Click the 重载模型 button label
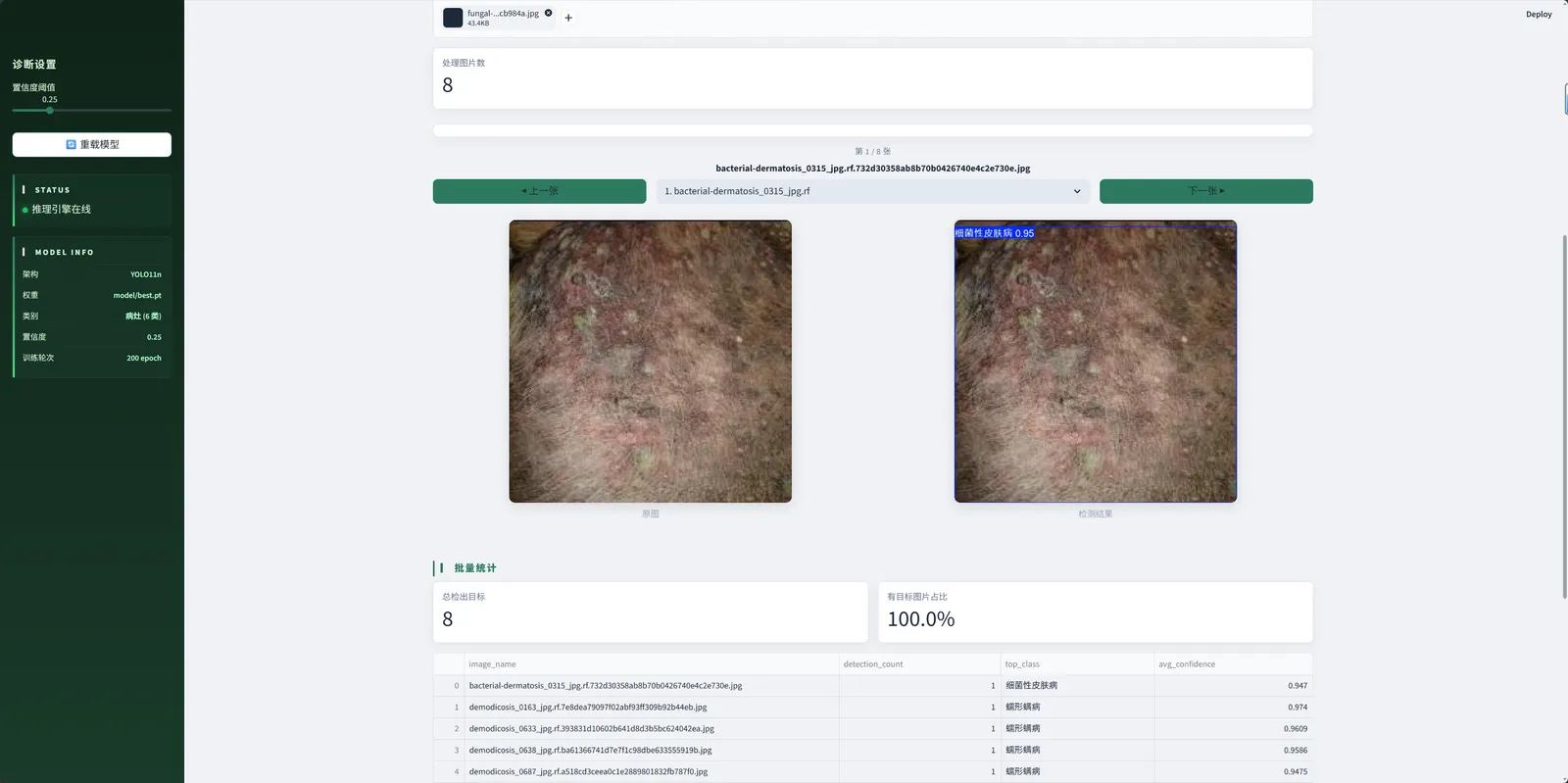Screen dimensions: 1568x783 point(100,144)
